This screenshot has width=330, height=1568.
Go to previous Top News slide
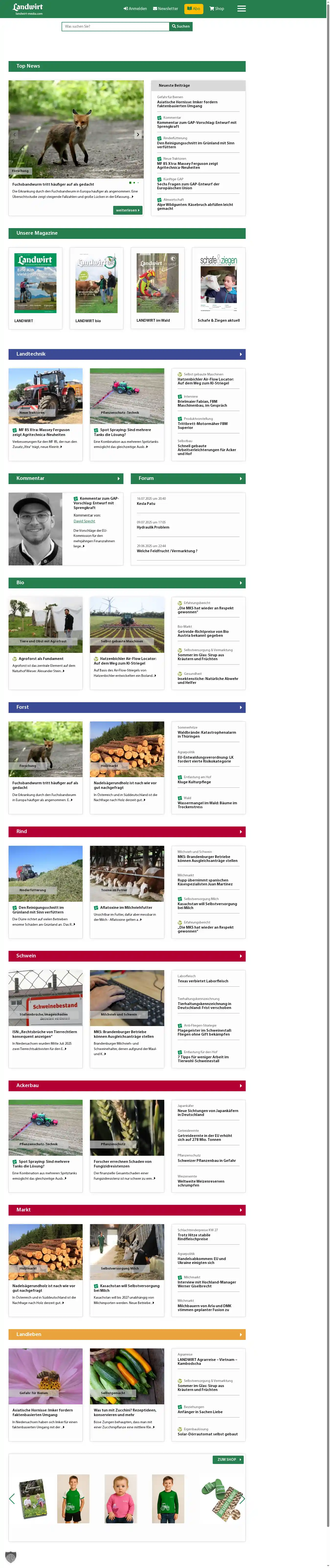15,135
